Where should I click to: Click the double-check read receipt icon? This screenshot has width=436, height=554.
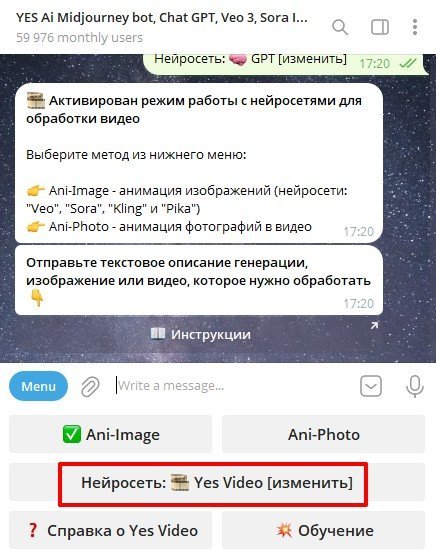click(x=408, y=63)
